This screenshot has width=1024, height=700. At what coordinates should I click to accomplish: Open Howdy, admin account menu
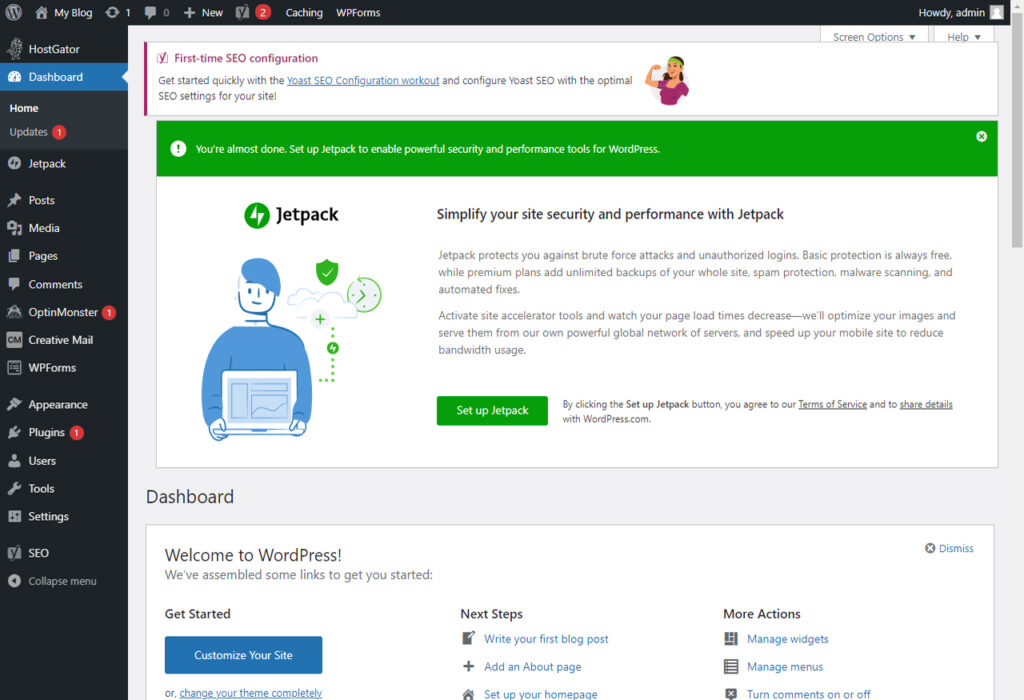click(x=960, y=12)
